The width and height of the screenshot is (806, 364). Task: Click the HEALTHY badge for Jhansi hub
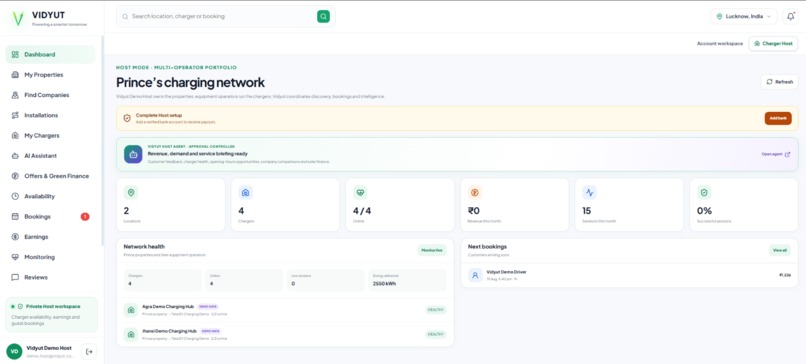tap(435, 334)
